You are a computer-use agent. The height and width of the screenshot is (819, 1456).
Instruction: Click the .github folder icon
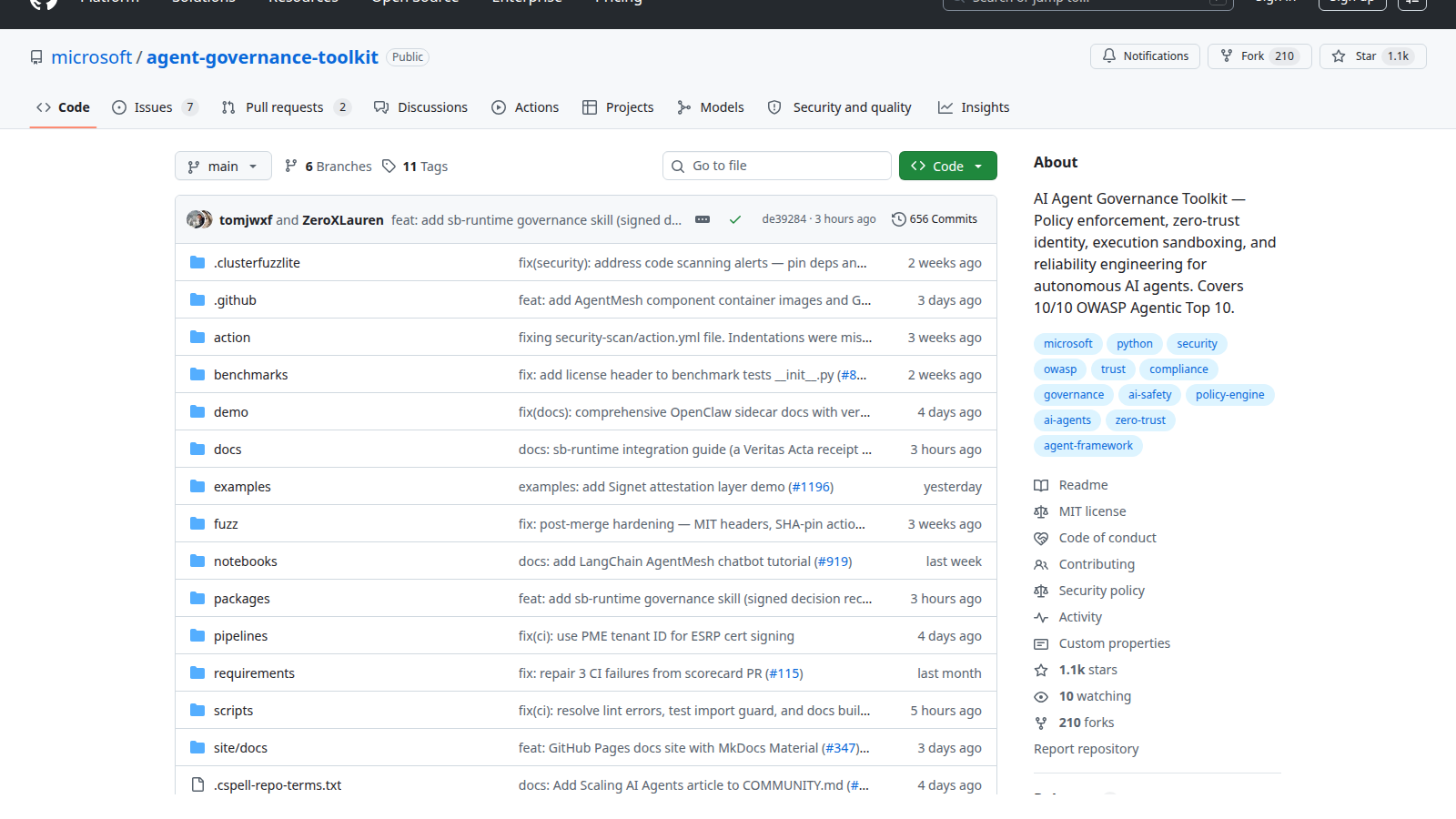pos(197,299)
